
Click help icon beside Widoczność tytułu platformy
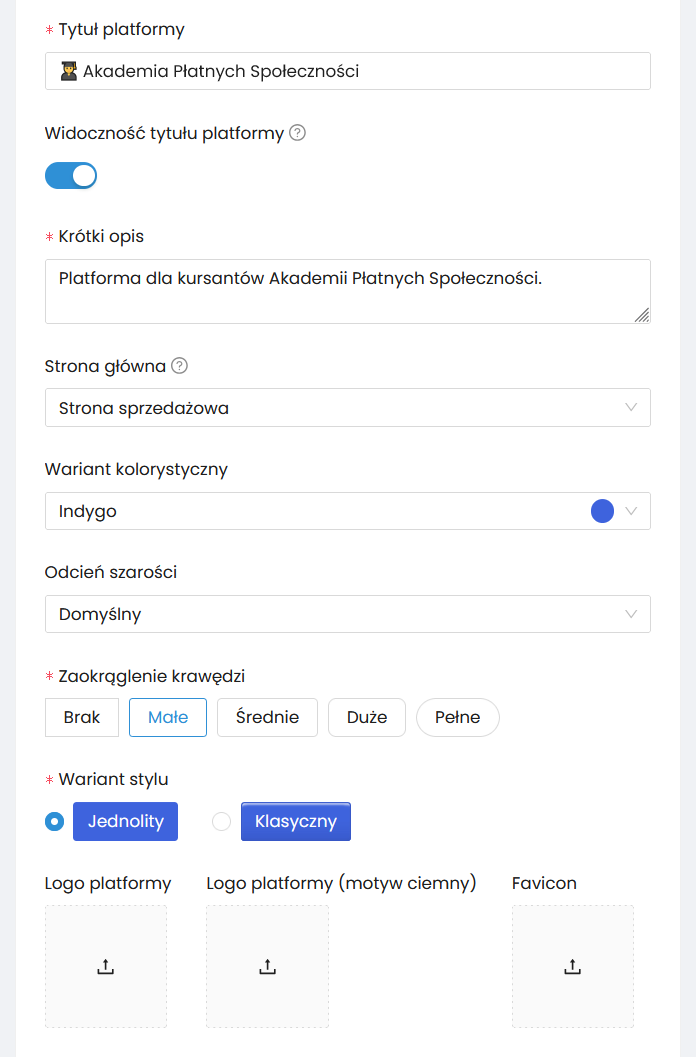pyautogui.click(x=297, y=133)
